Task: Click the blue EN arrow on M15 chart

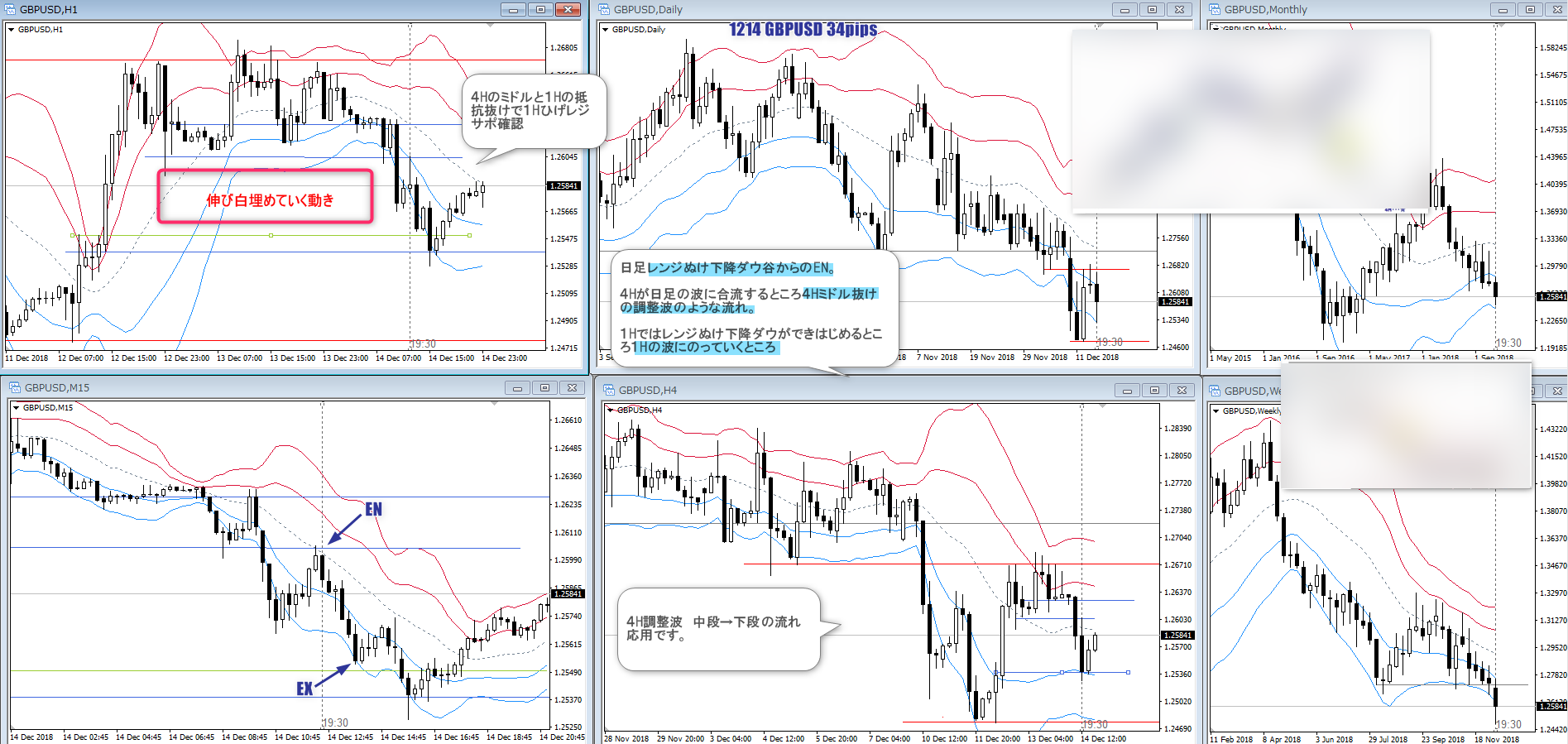Action: click(344, 527)
